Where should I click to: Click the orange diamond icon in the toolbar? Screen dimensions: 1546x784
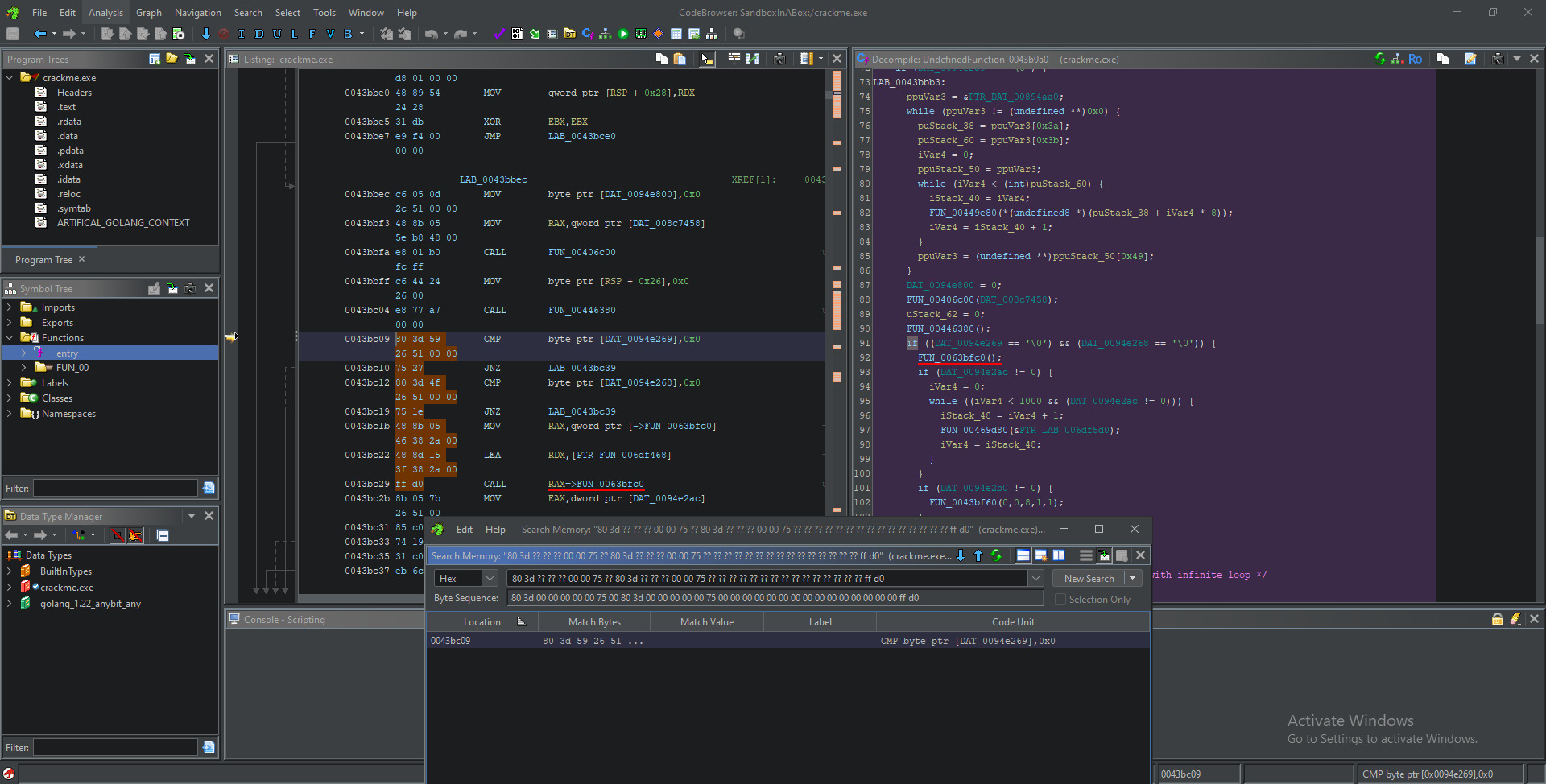pos(659,34)
